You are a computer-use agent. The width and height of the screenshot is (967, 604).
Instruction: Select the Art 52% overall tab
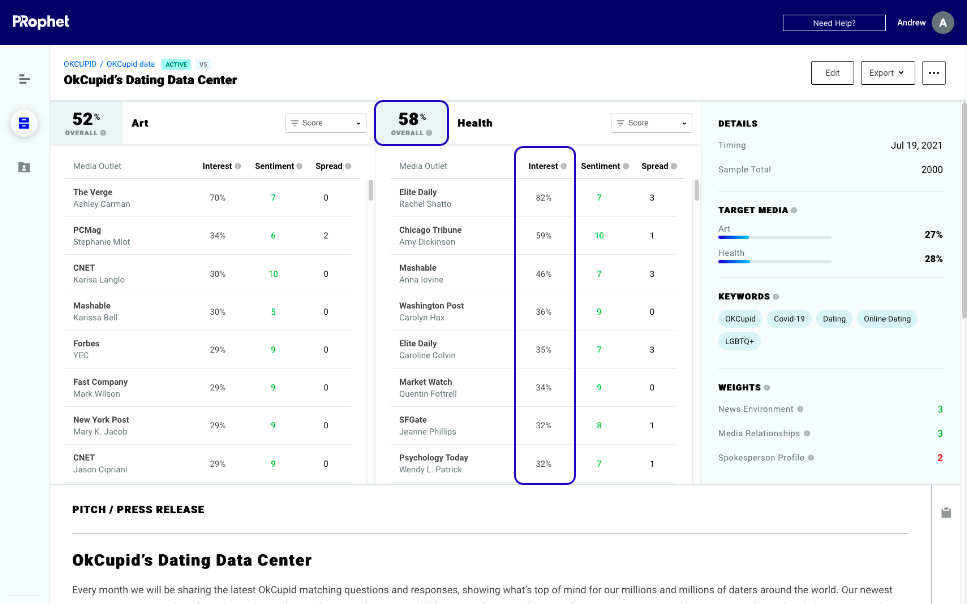point(86,123)
